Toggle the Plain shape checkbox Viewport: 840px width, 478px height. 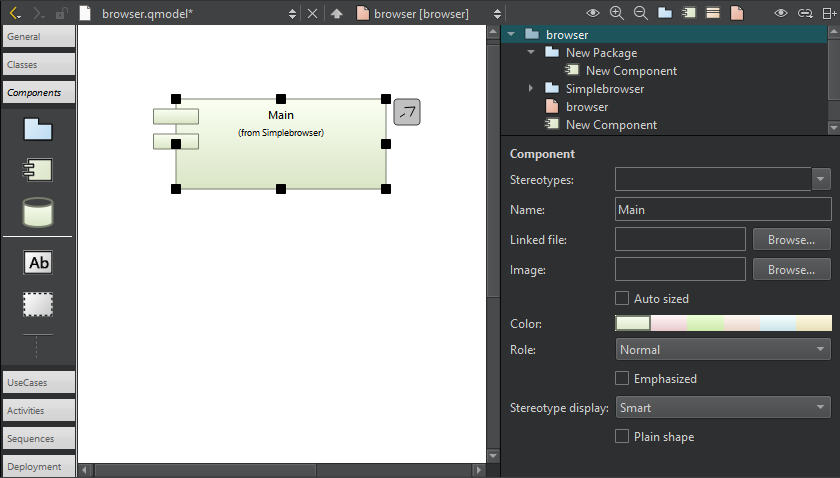(622, 436)
